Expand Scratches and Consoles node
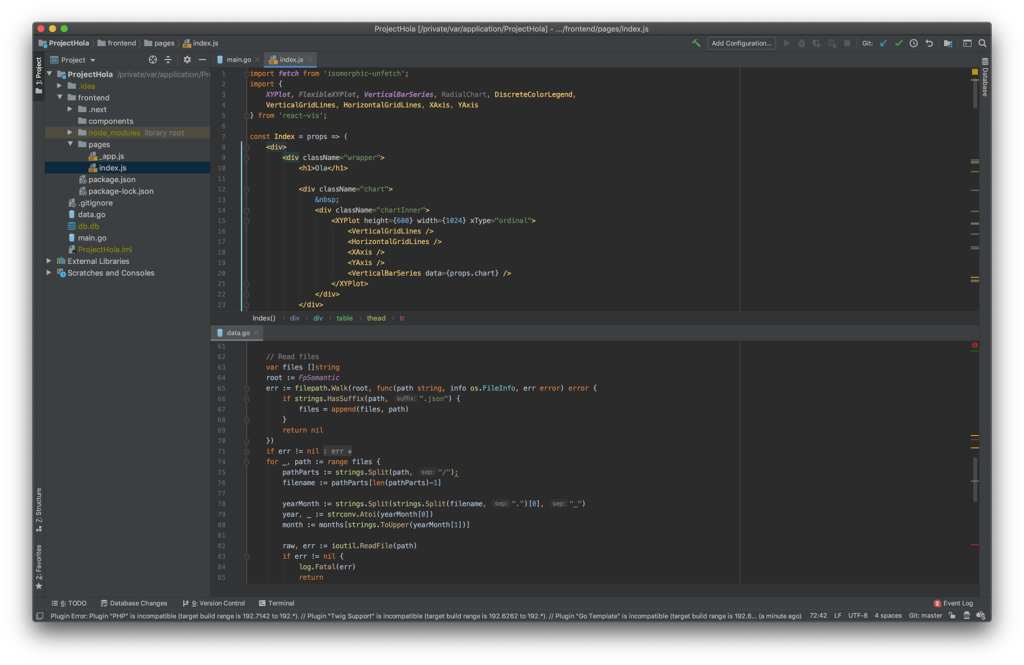The image size is (1024, 665). click(x=49, y=272)
